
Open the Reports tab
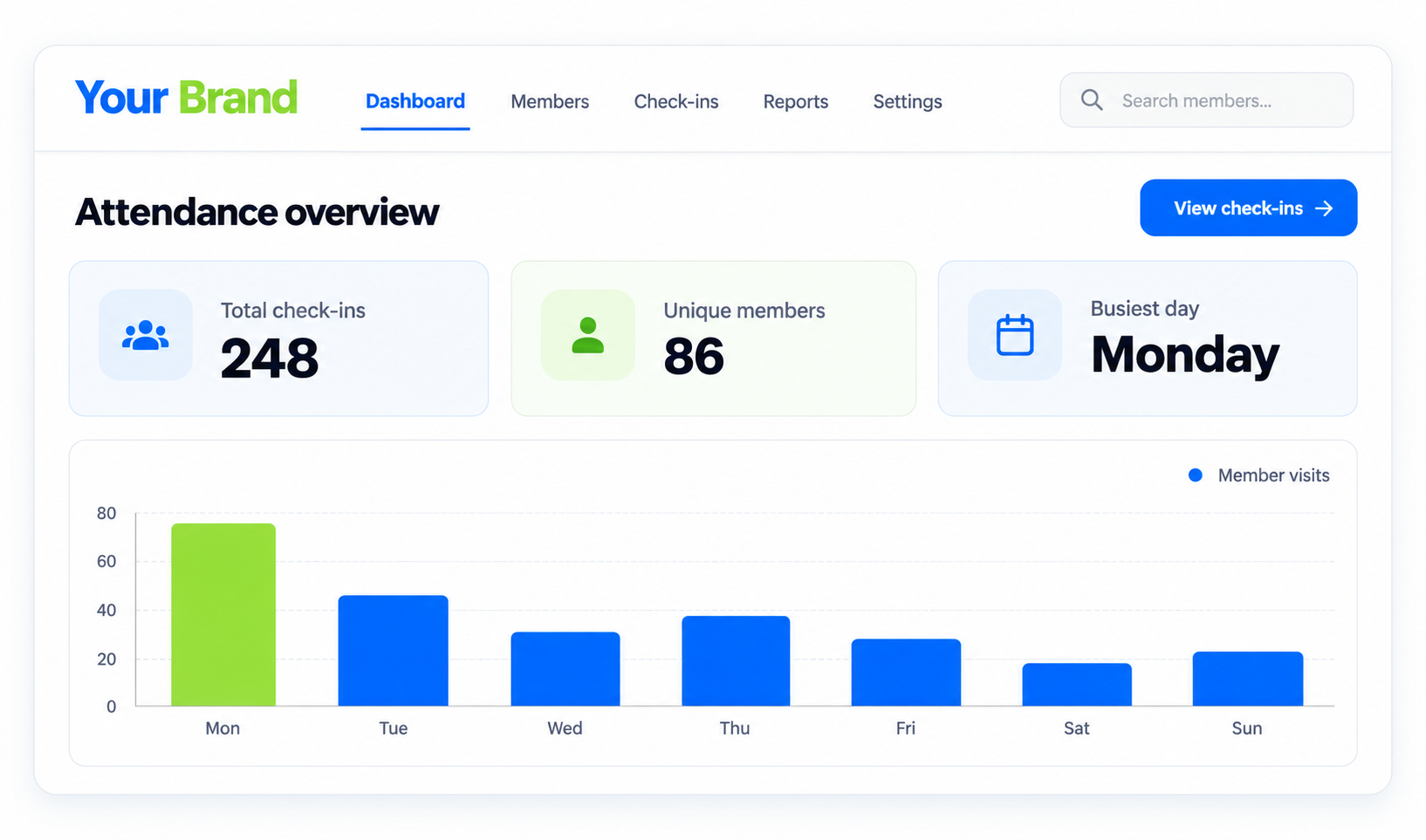796,102
